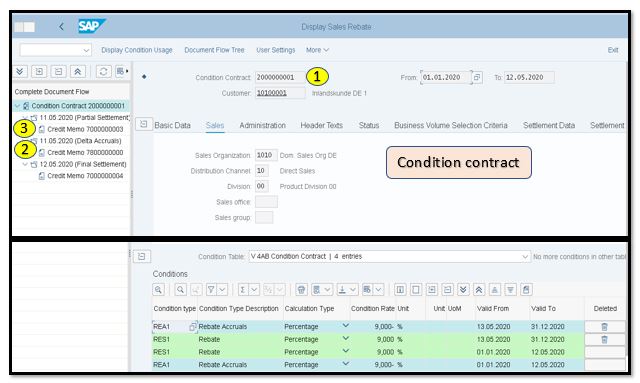Click the Exit button
The image size is (640, 383).
613,50
